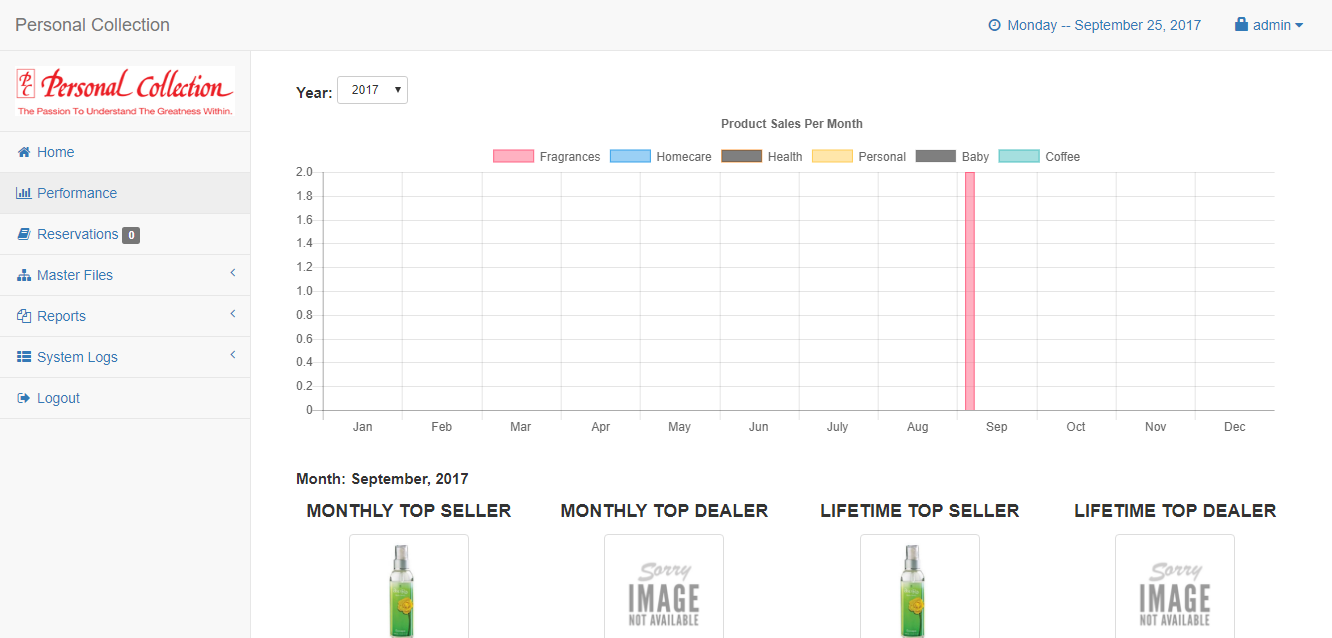Click the Personal Collection navbar title
Image resolution: width=1332 pixels, height=638 pixels.
coord(93,25)
